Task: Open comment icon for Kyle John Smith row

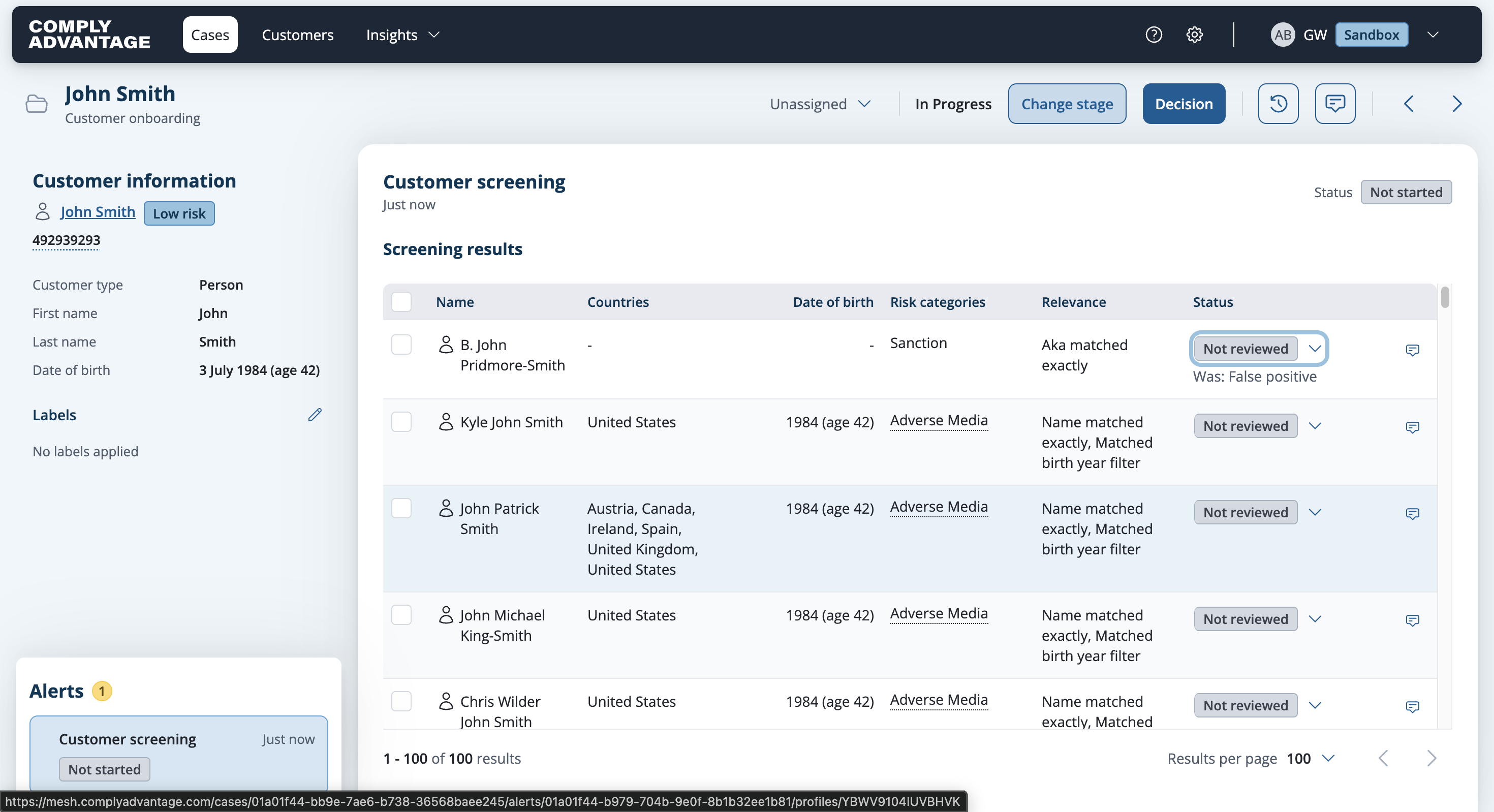Action: pos(1412,427)
